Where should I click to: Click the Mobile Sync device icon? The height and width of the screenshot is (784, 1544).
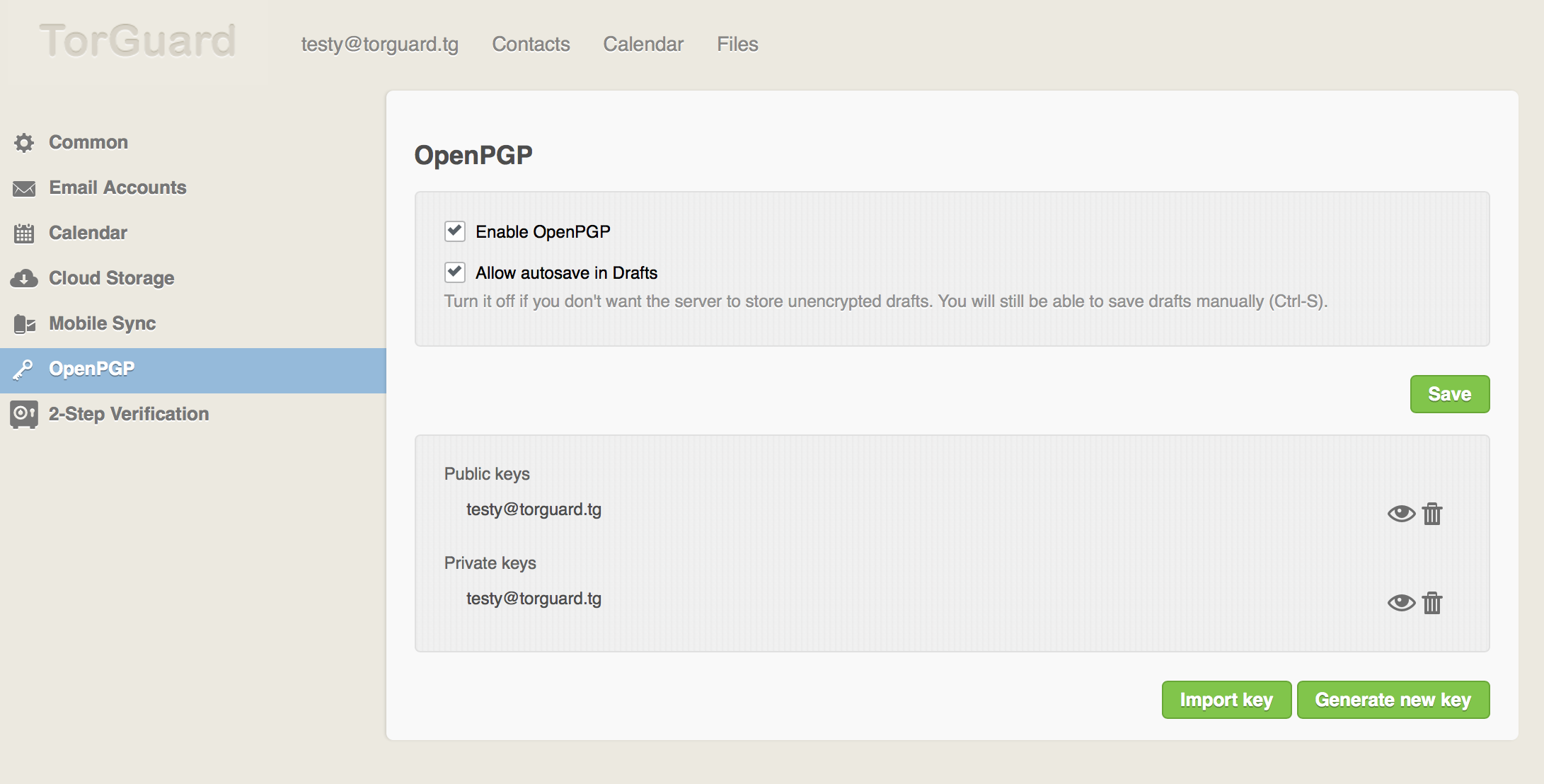24,324
